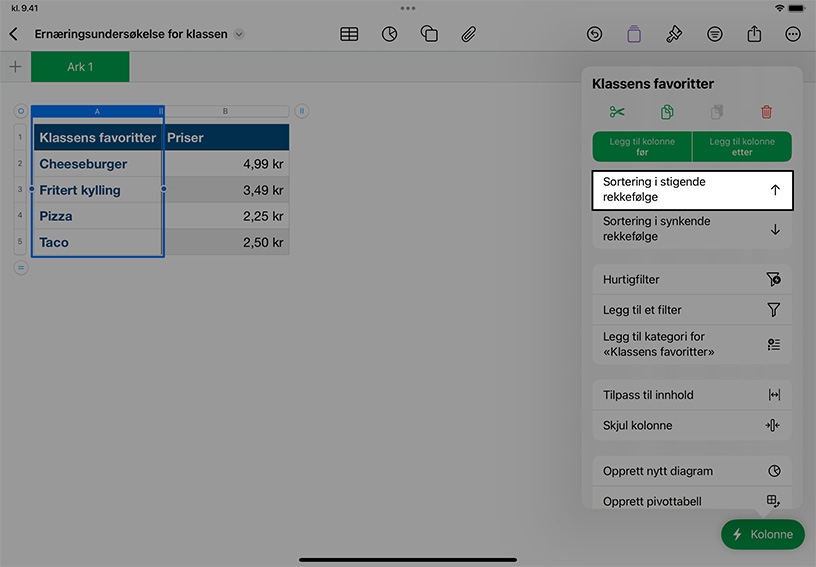The image size is (816, 567).
Task: Tap the three dots at the top center
Action: pyautogui.click(x=408, y=8)
